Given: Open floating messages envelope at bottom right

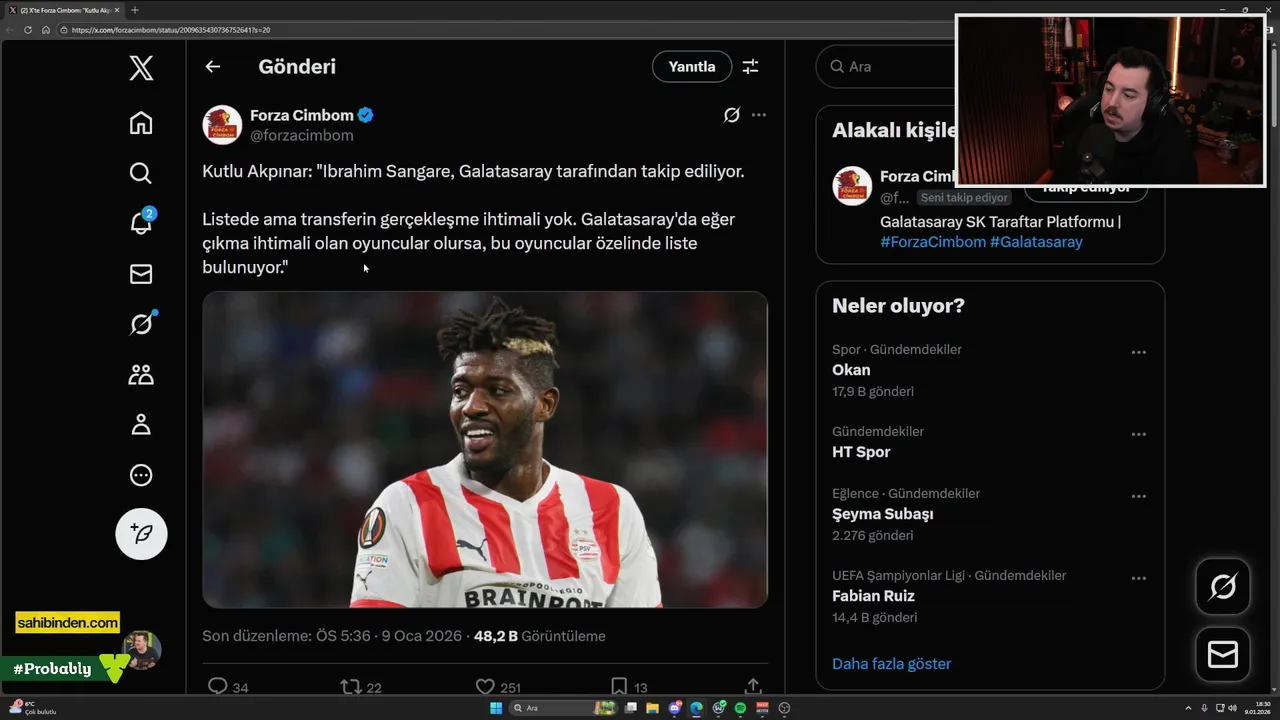Looking at the screenshot, I should pyautogui.click(x=1223, y=654).
